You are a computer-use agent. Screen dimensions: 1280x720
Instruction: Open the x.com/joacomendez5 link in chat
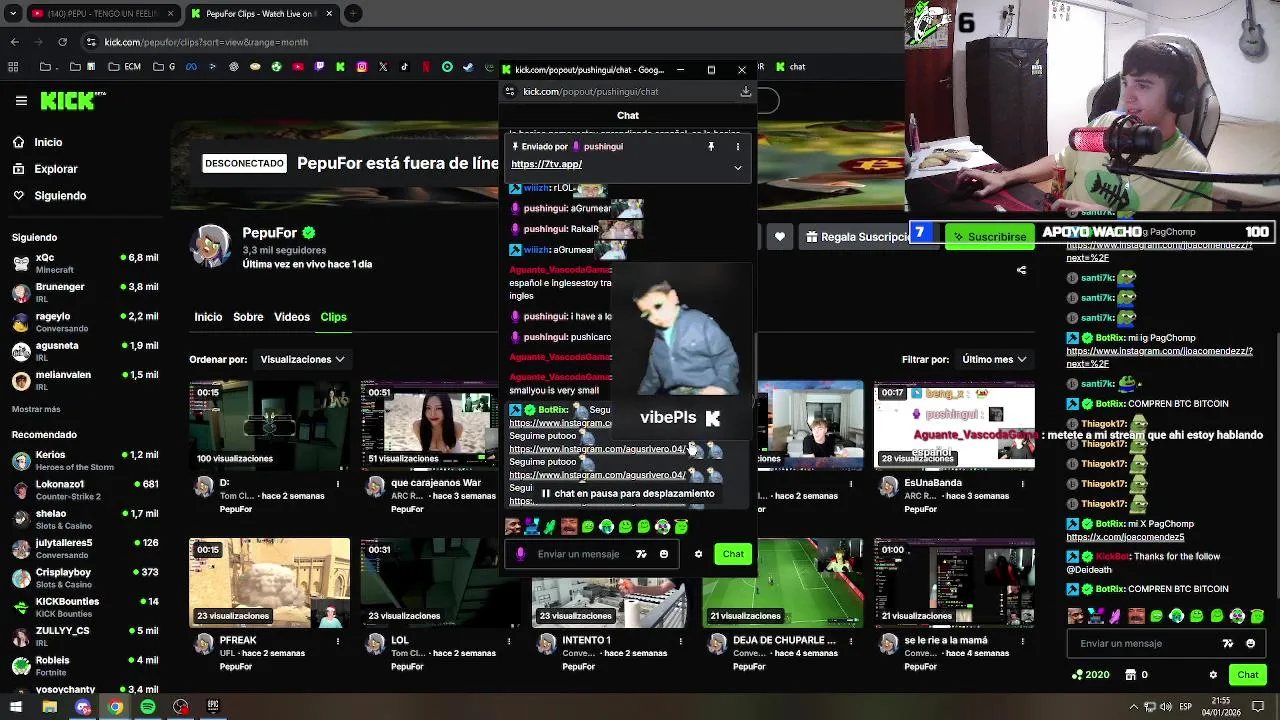click(x=1125, y=537)
